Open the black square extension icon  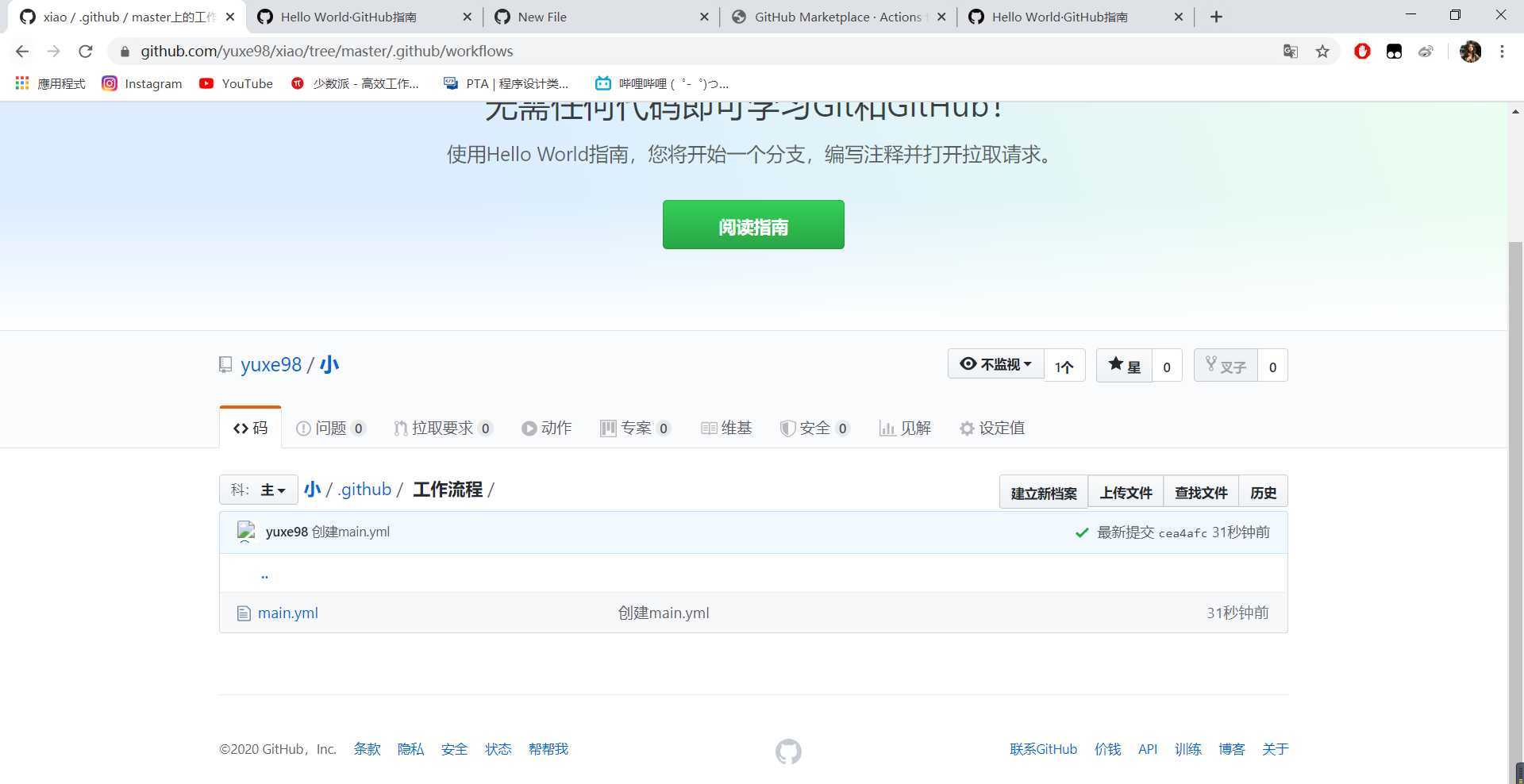(x=1394, y=52)
